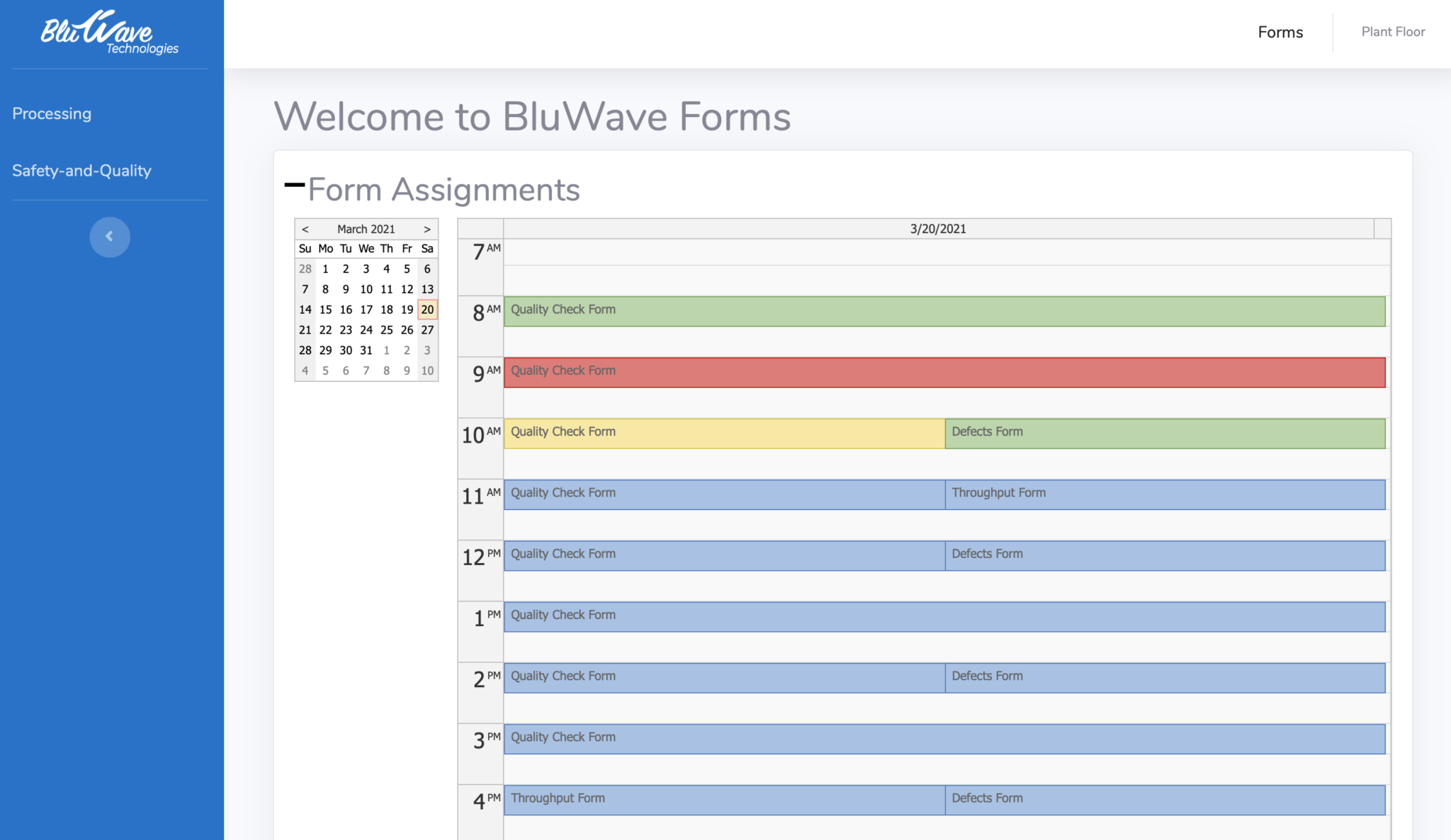
Task: Click the March 2021 calendar title
Action: click(x=366, y=229)
